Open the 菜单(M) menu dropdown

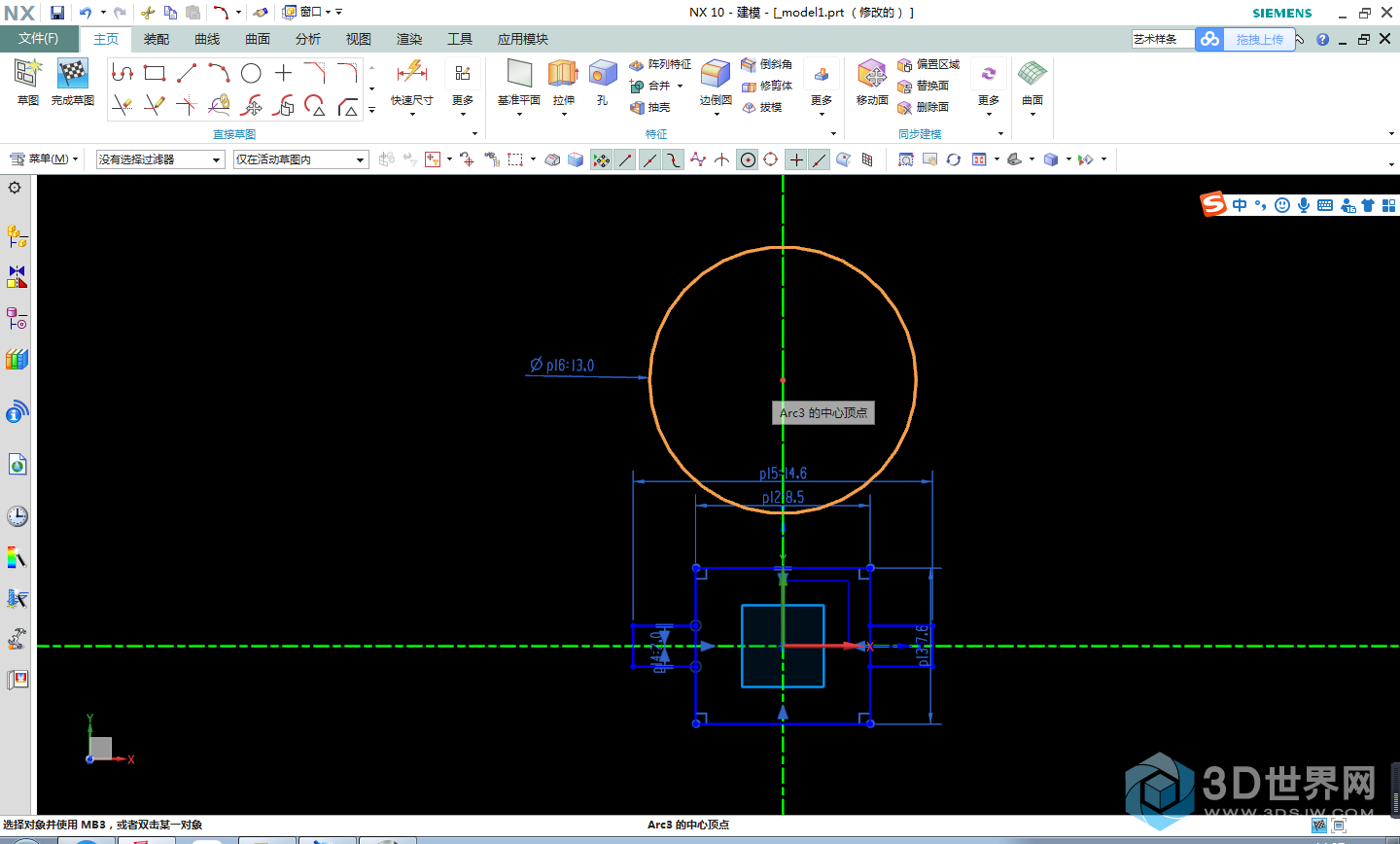(44, 158)
